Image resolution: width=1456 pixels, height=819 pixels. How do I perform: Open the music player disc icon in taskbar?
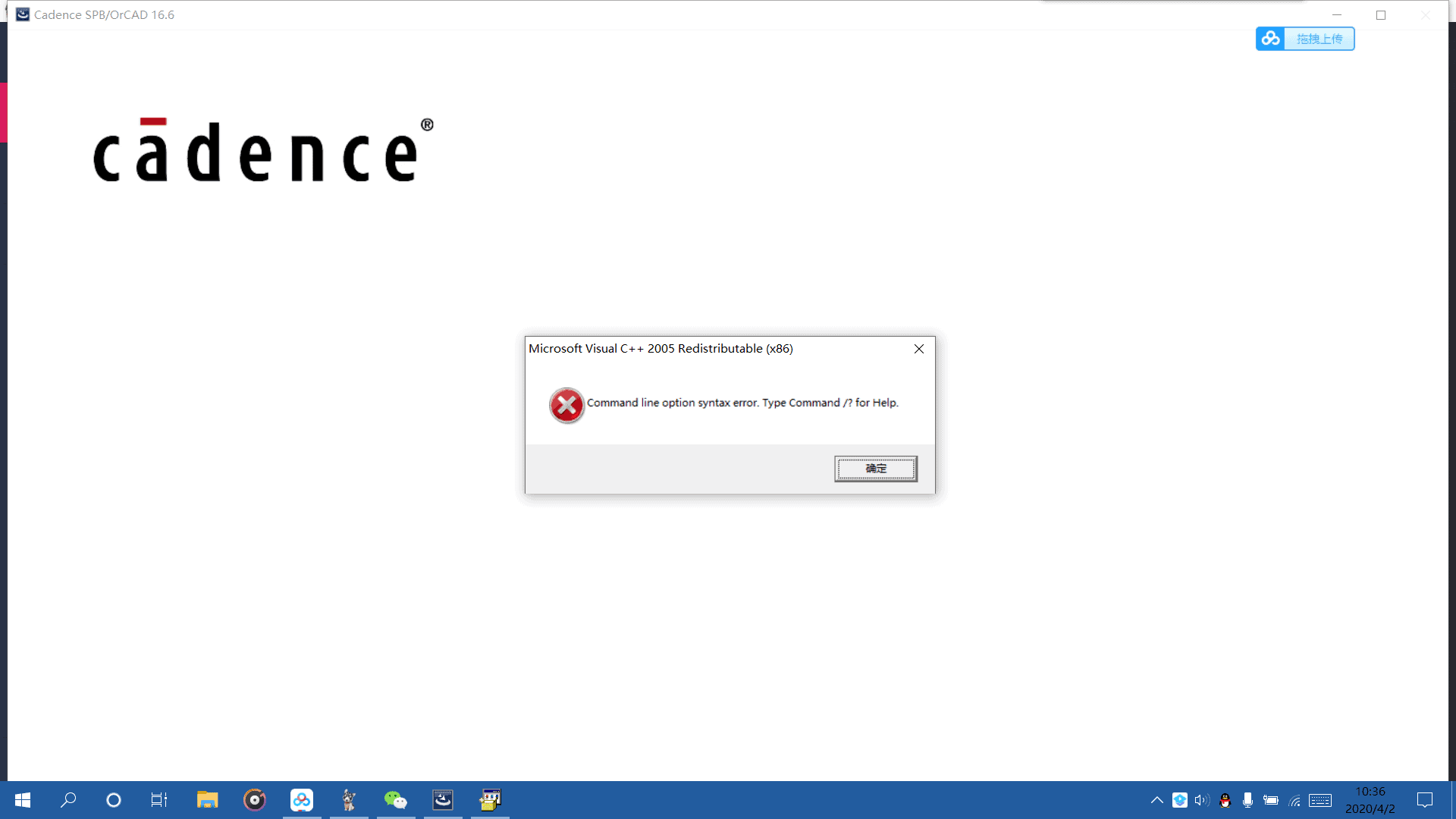pos(255,800)
